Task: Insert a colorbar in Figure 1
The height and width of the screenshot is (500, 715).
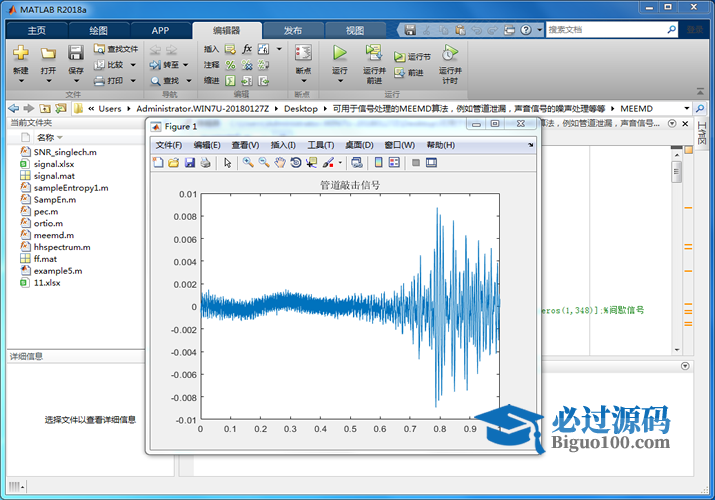Action: click(378, 162)
